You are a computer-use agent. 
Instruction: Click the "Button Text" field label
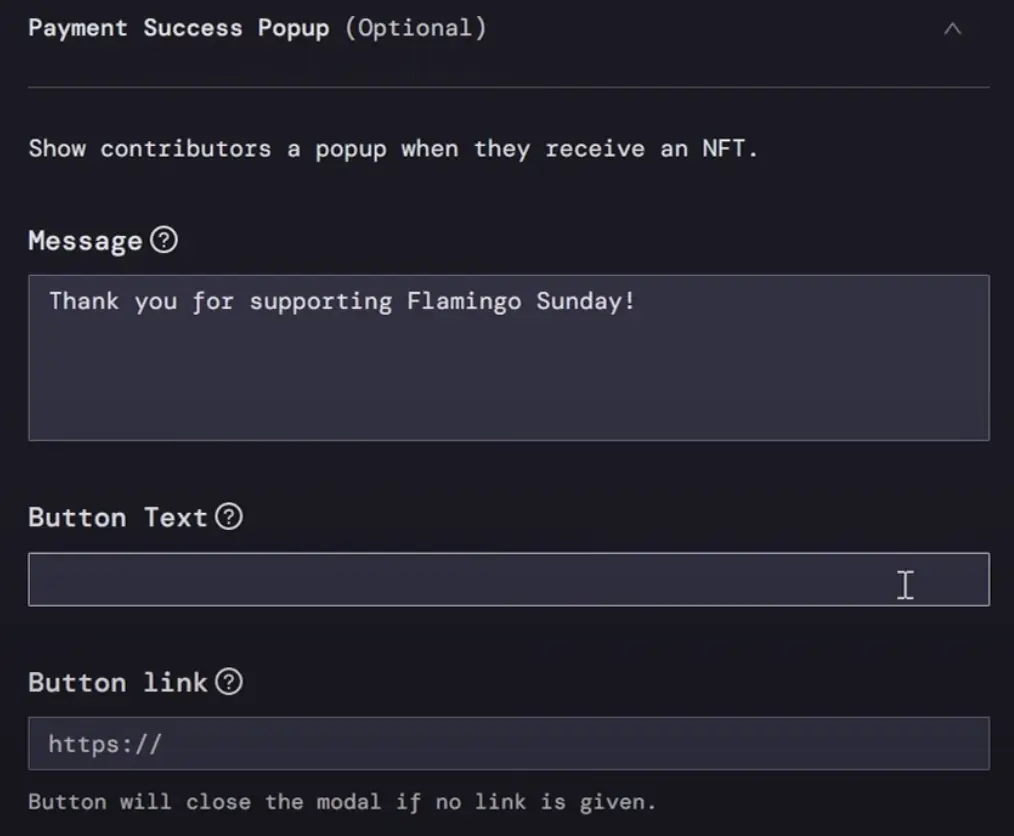click(118, 518)
